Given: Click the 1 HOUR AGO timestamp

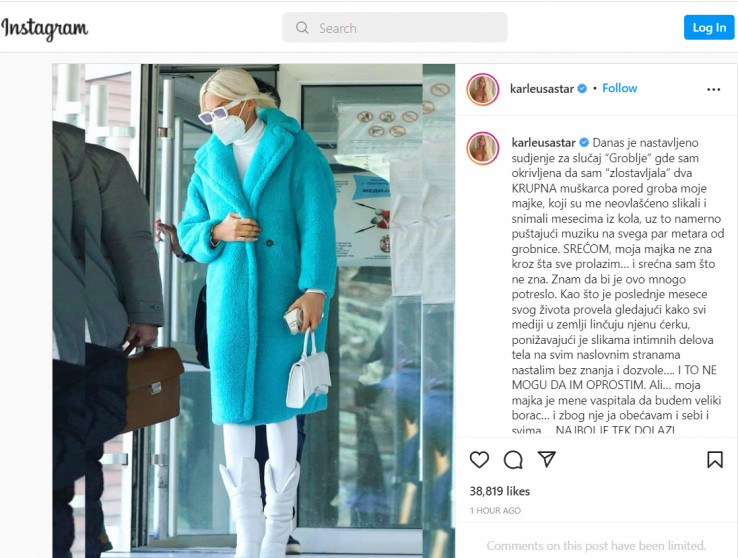Looking at the screenshot, I should [x=495, y=510].
